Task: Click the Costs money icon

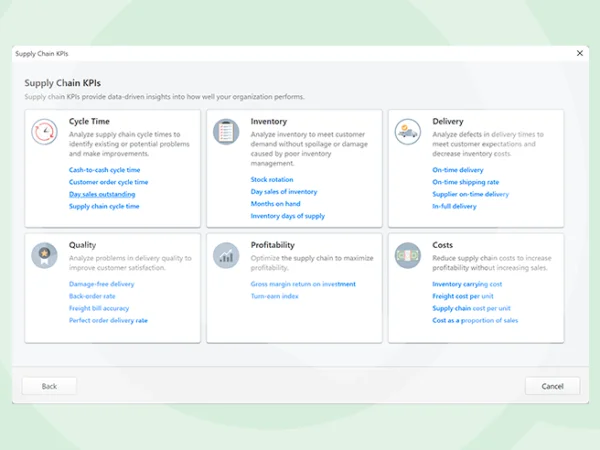Action: tap(407, 255)
